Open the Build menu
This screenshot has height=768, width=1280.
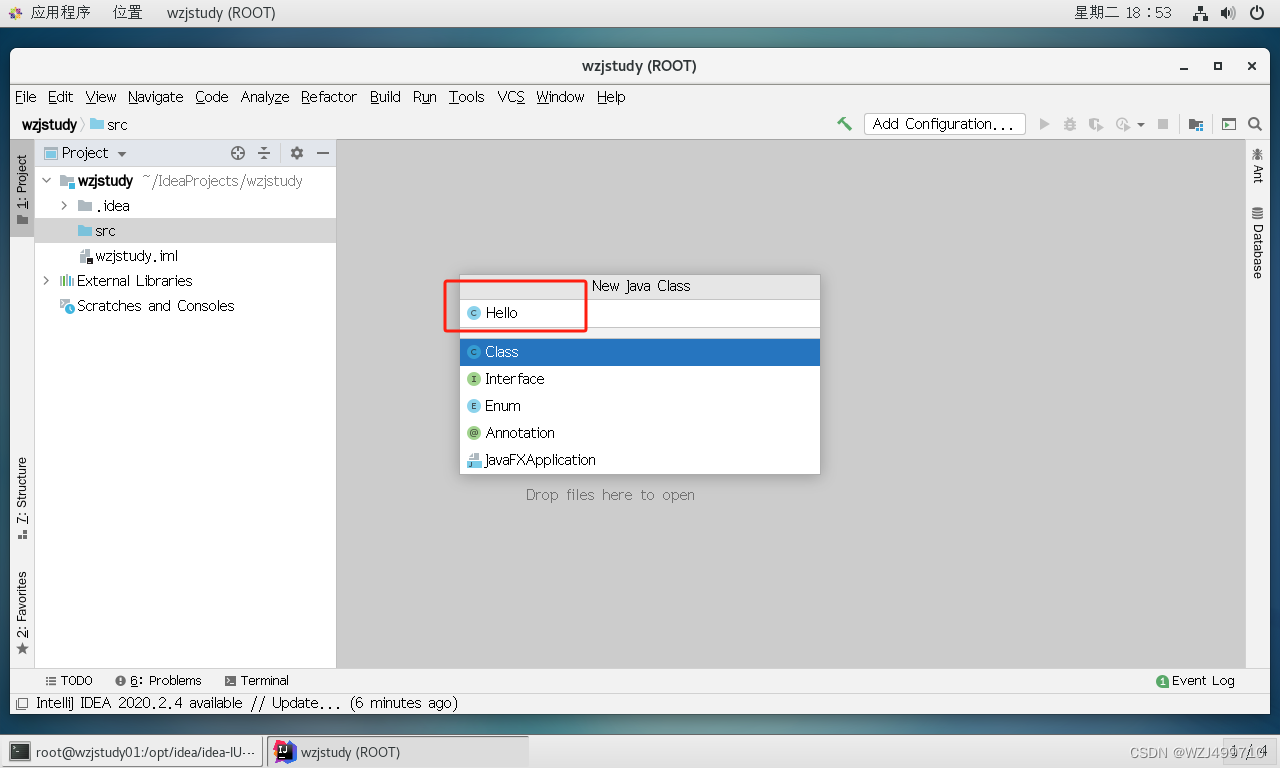385,97
